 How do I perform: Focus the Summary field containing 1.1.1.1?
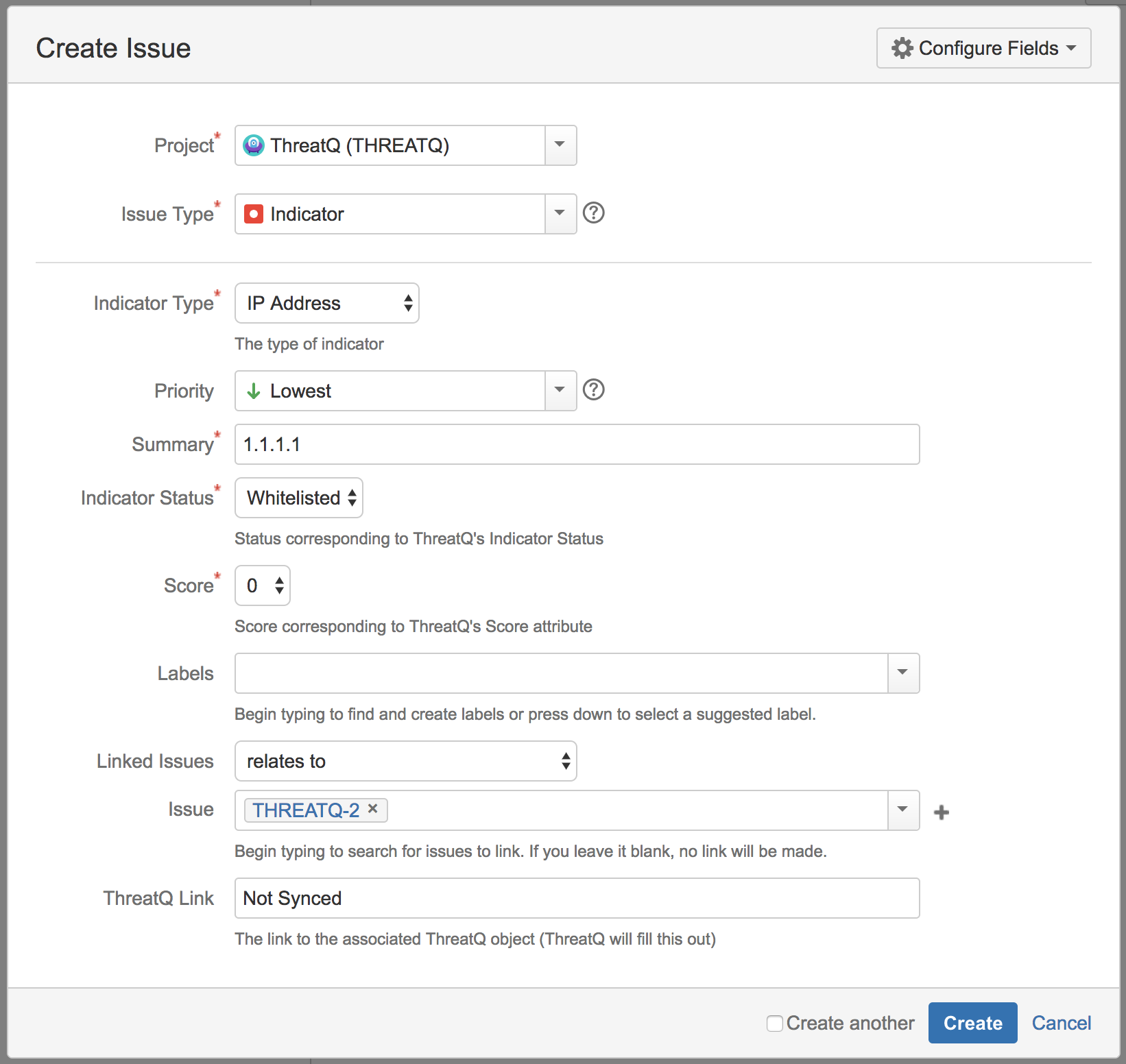[x=577, y=444]
